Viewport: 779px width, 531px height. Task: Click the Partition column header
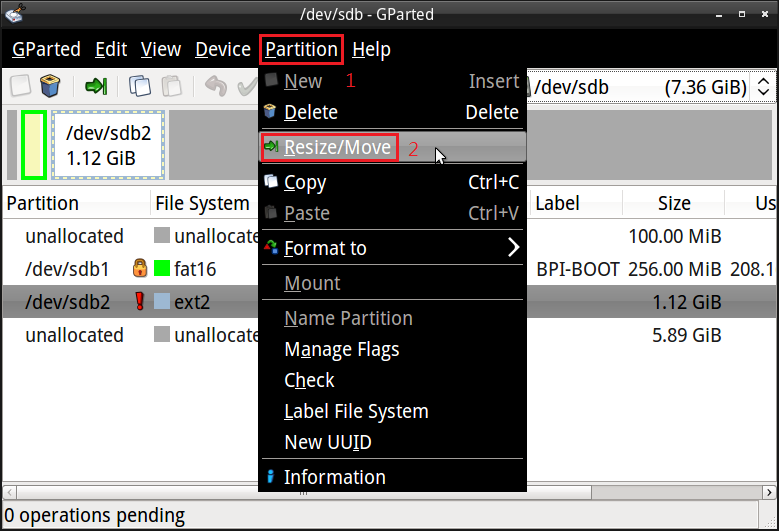pos(42,203)
